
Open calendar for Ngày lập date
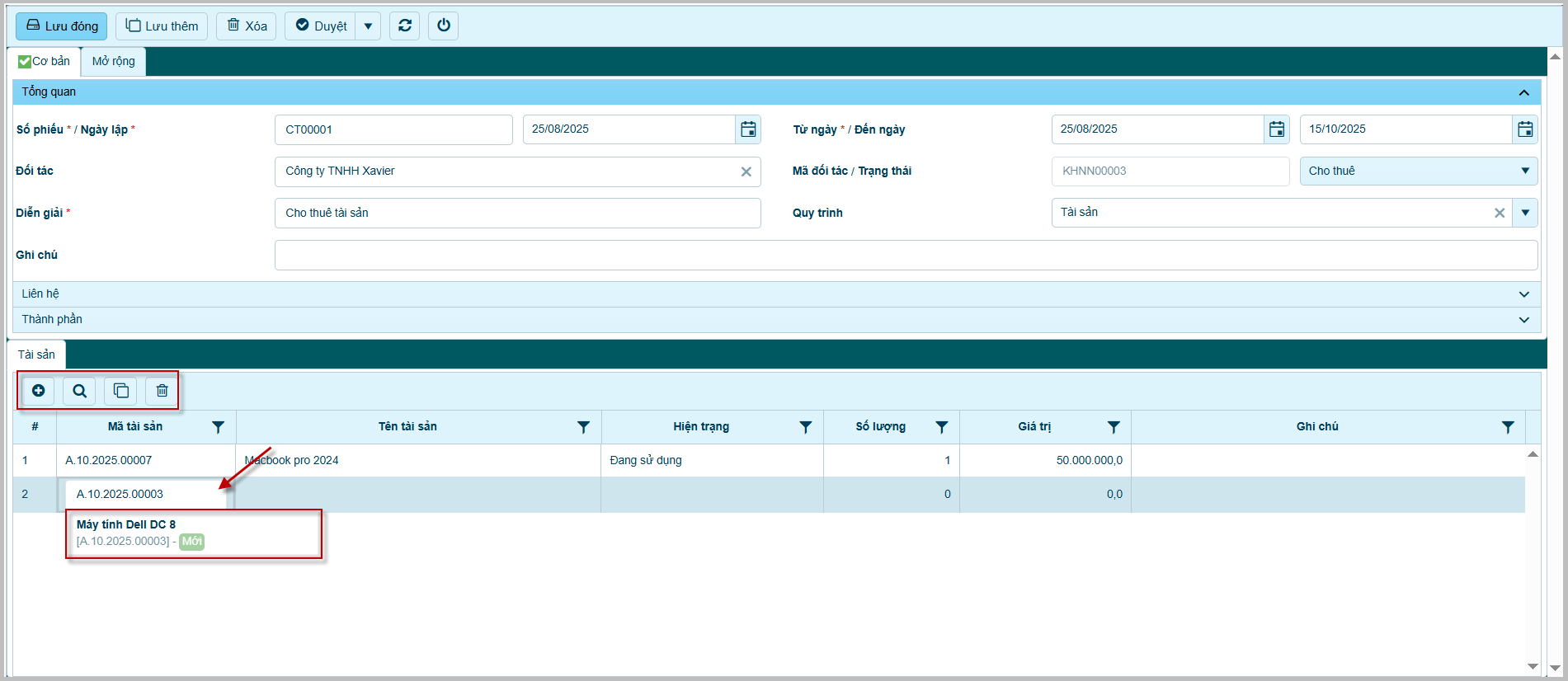coord(748,129)
